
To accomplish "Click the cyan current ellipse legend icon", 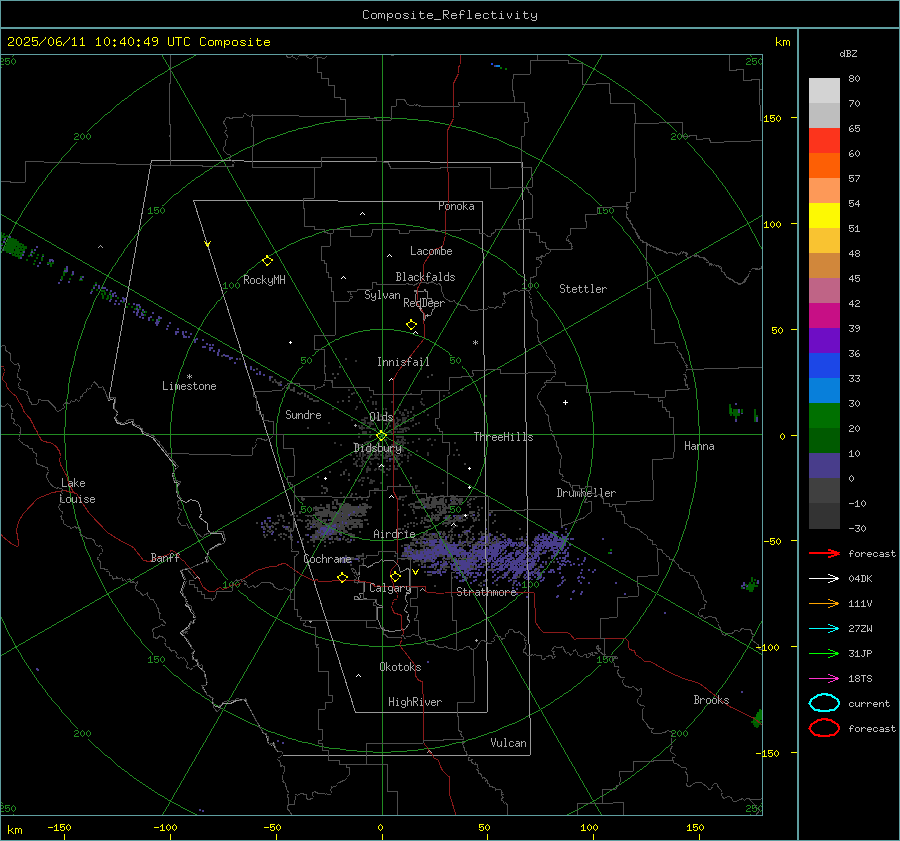I will (x=824, y=703).
